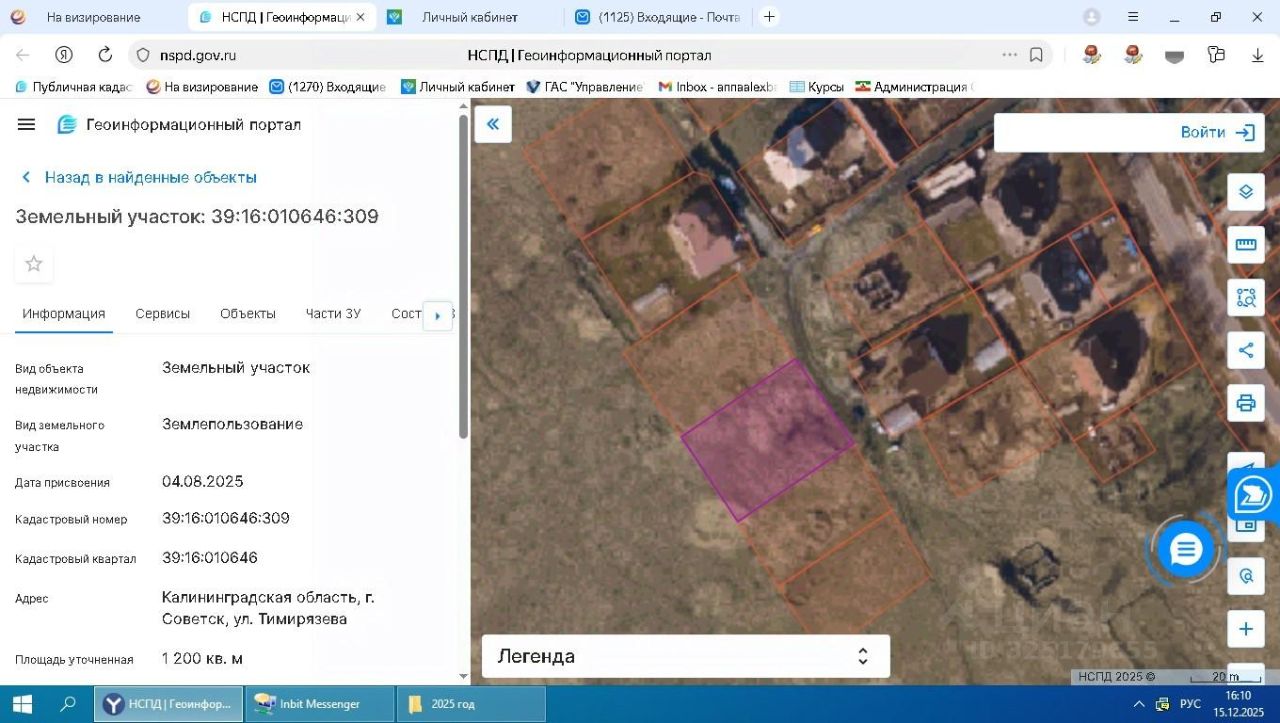1280x723 pixels.
Task: Open the hamburger menu in portal sidebar
Action: click(27, 124)
